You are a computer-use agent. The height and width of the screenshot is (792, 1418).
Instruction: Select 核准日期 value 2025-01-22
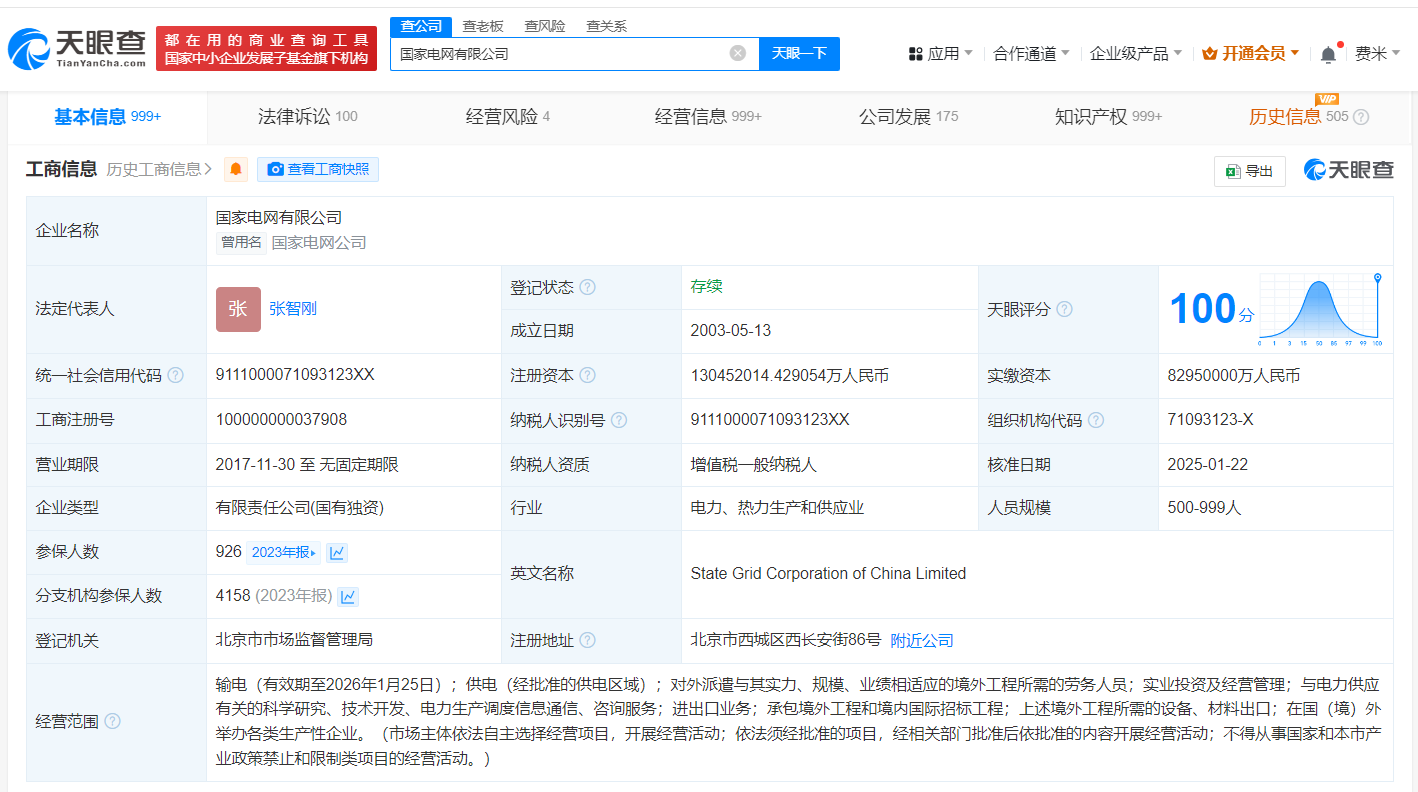[1207, 465]
